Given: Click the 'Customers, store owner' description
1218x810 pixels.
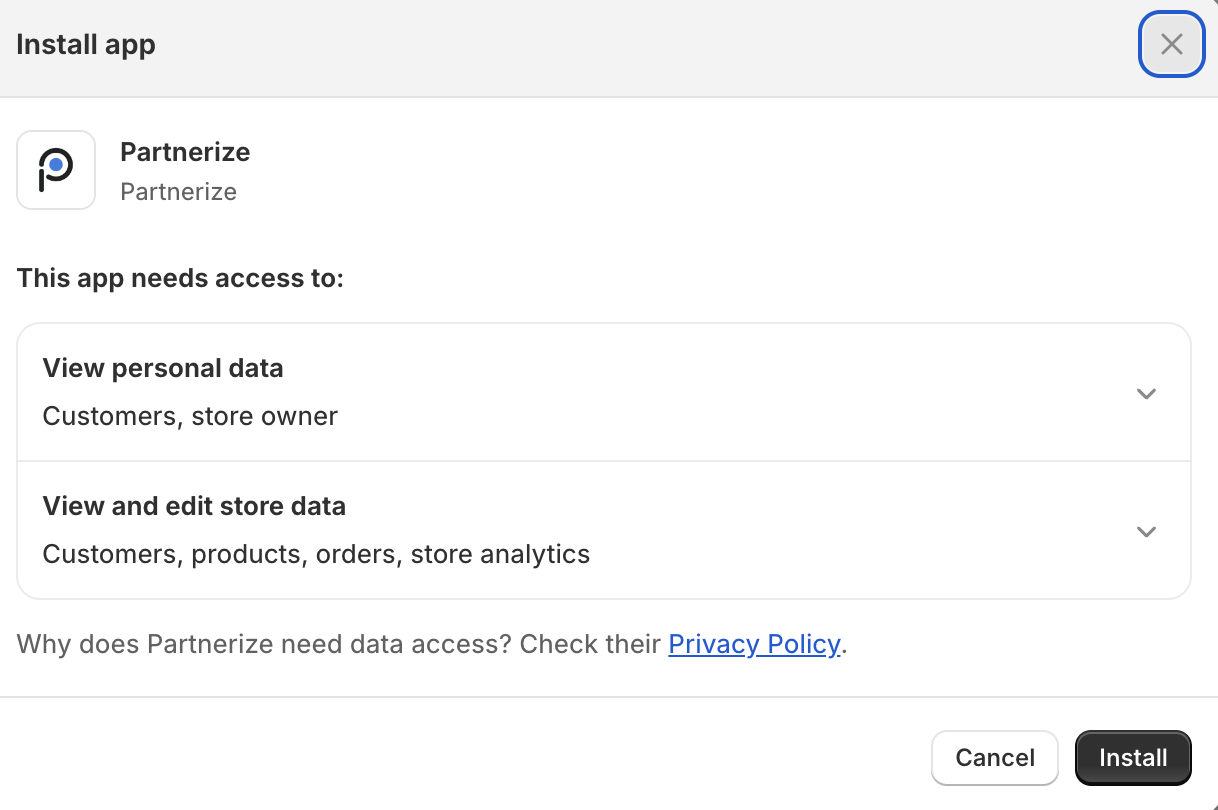Looking at the screenshot, I should [190, 416].
